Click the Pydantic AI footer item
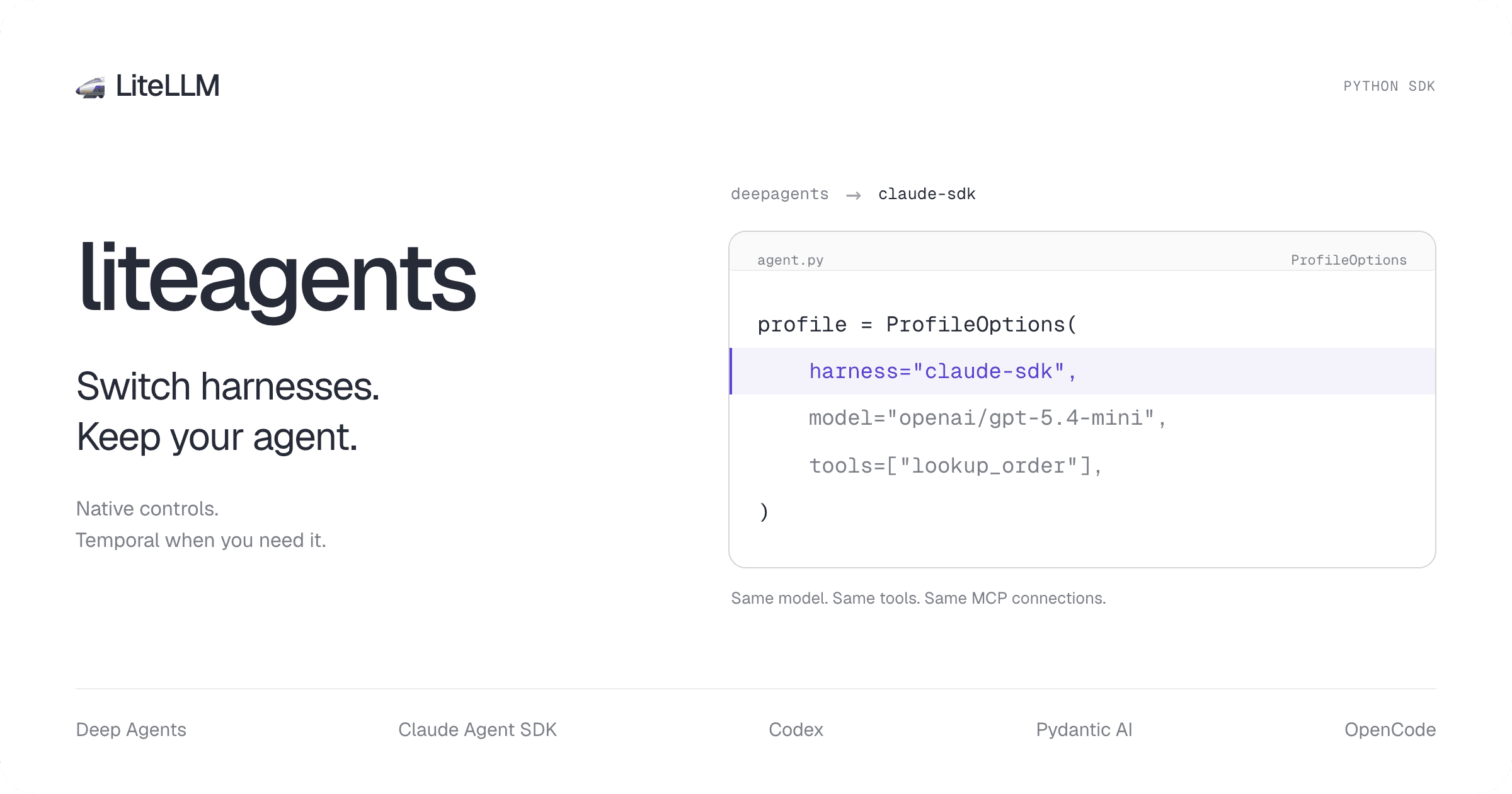This screenshot has height=794, width=1512. coord(1084,730)
